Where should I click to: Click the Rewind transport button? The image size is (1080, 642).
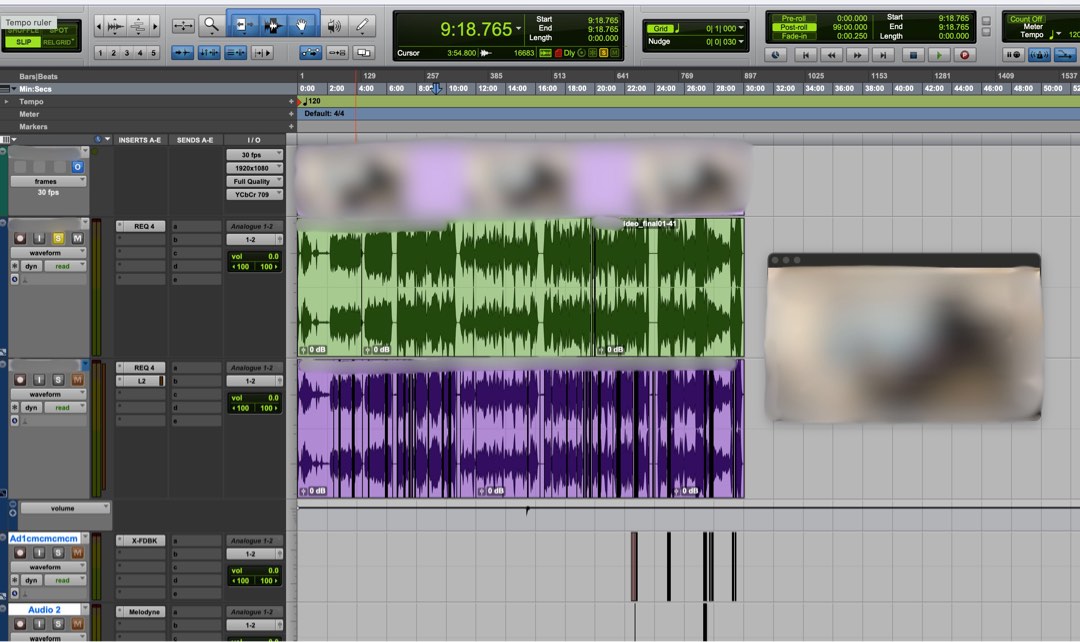point(831,54)
